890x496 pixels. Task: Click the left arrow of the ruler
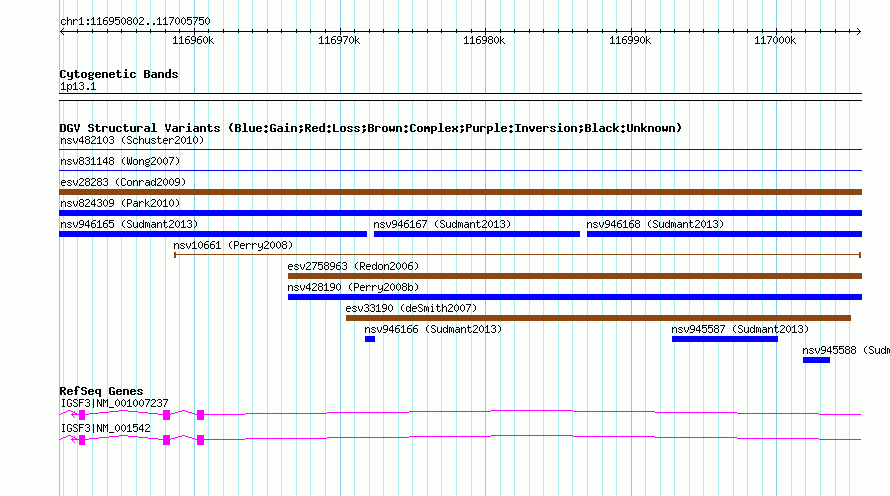[x=62, y=31]
